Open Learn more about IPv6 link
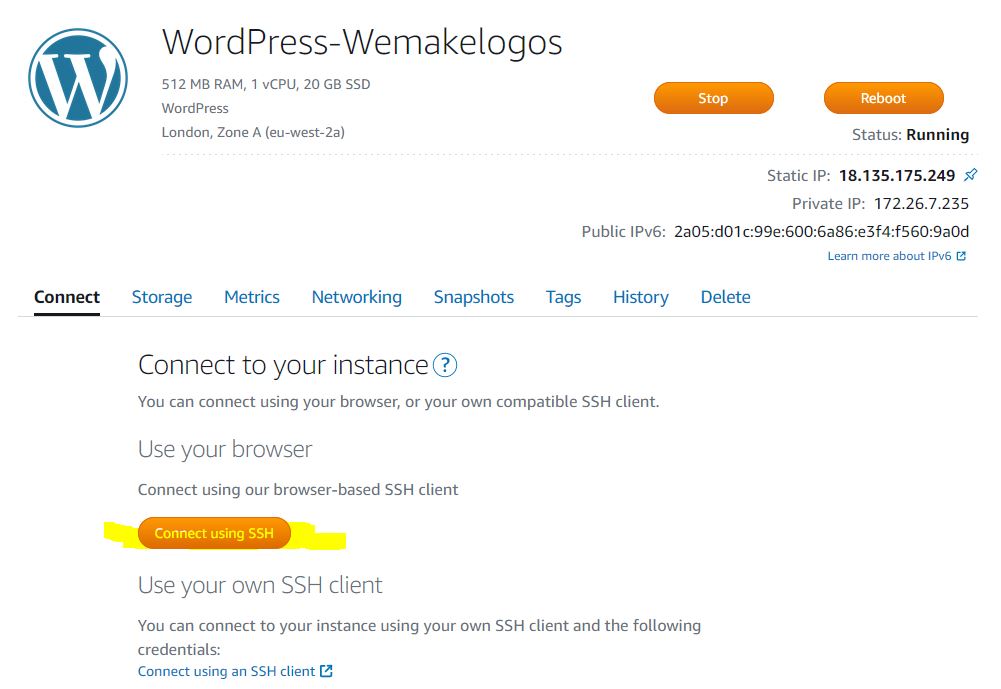Image resolution: width=1001 pixels, height=689 pixels. pyautogui.click(x=889, y=256)
